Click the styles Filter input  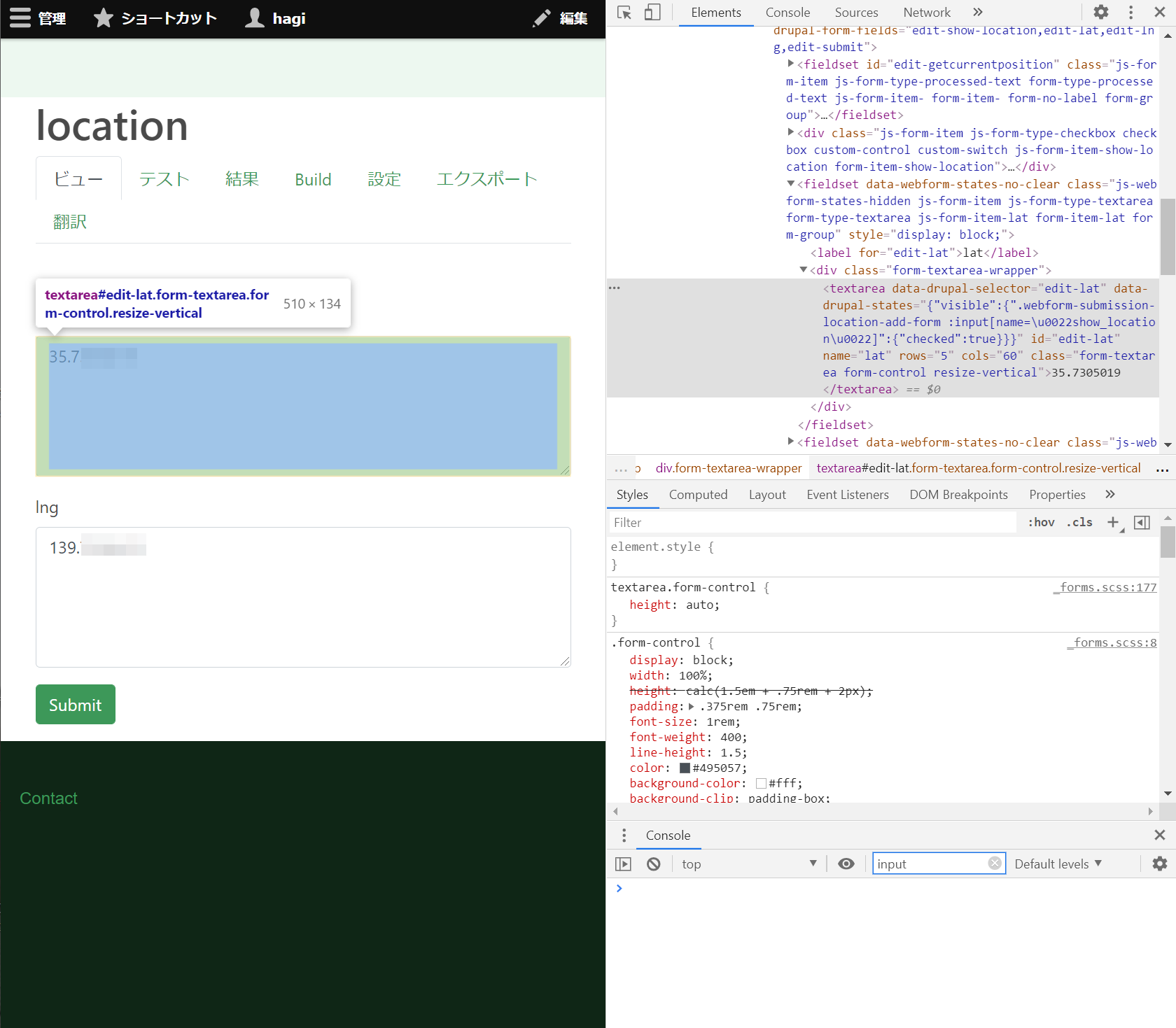click(x=812, y=523)
